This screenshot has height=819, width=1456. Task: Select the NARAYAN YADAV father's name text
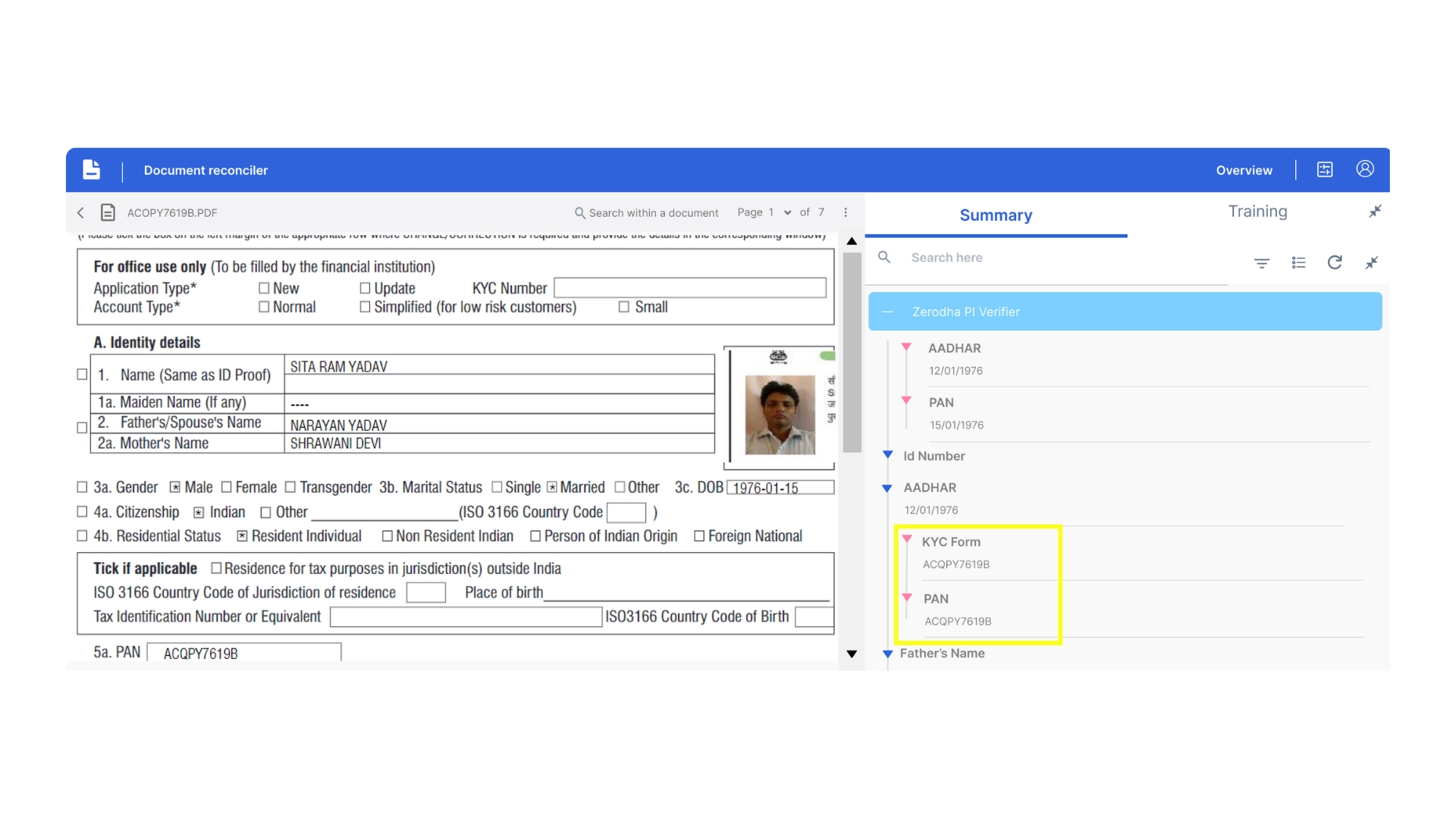[338, 425]
